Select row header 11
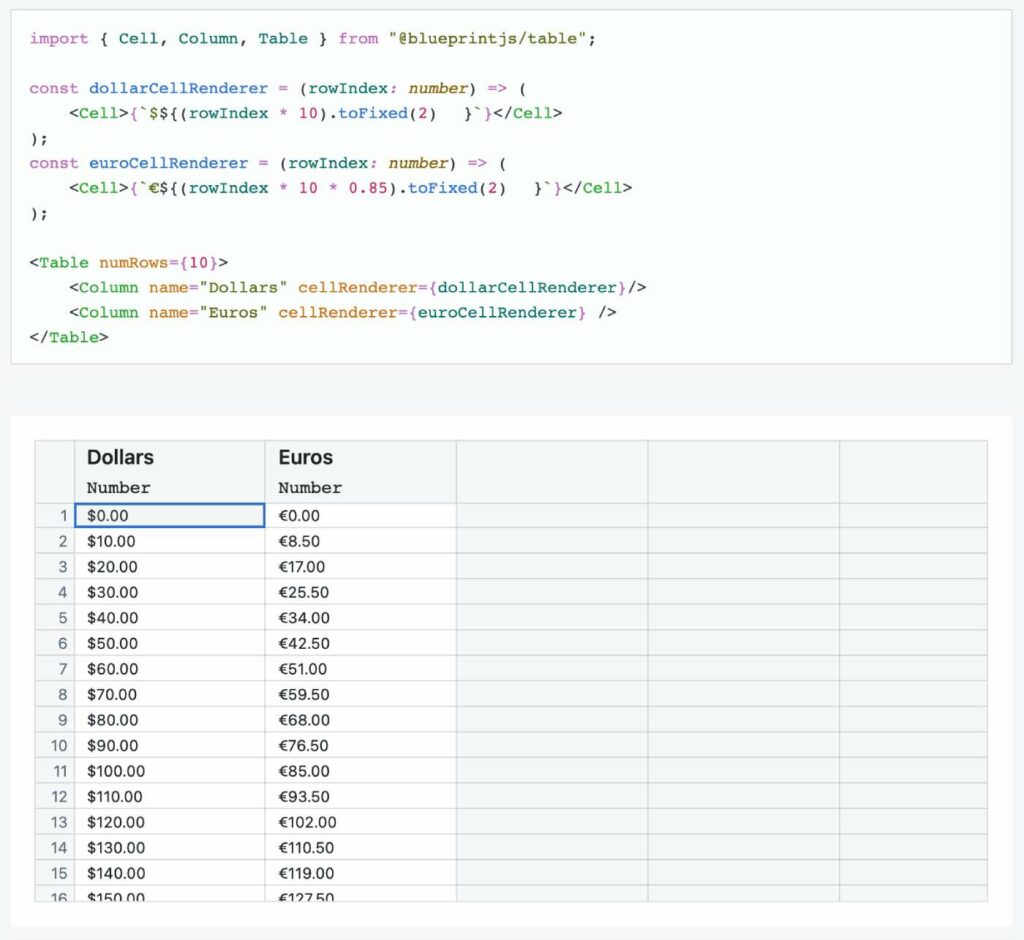This screenshot has width=1024, height=940. [55, 770]
